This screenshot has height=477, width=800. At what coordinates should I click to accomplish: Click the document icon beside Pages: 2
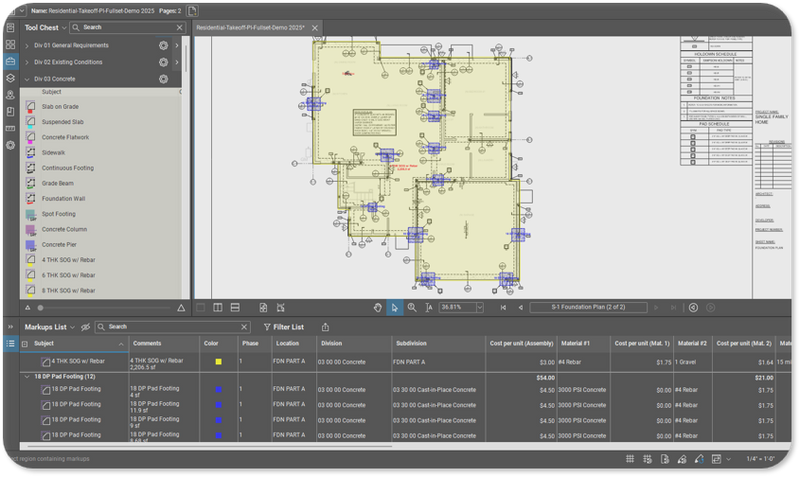(x=192, y=10)
